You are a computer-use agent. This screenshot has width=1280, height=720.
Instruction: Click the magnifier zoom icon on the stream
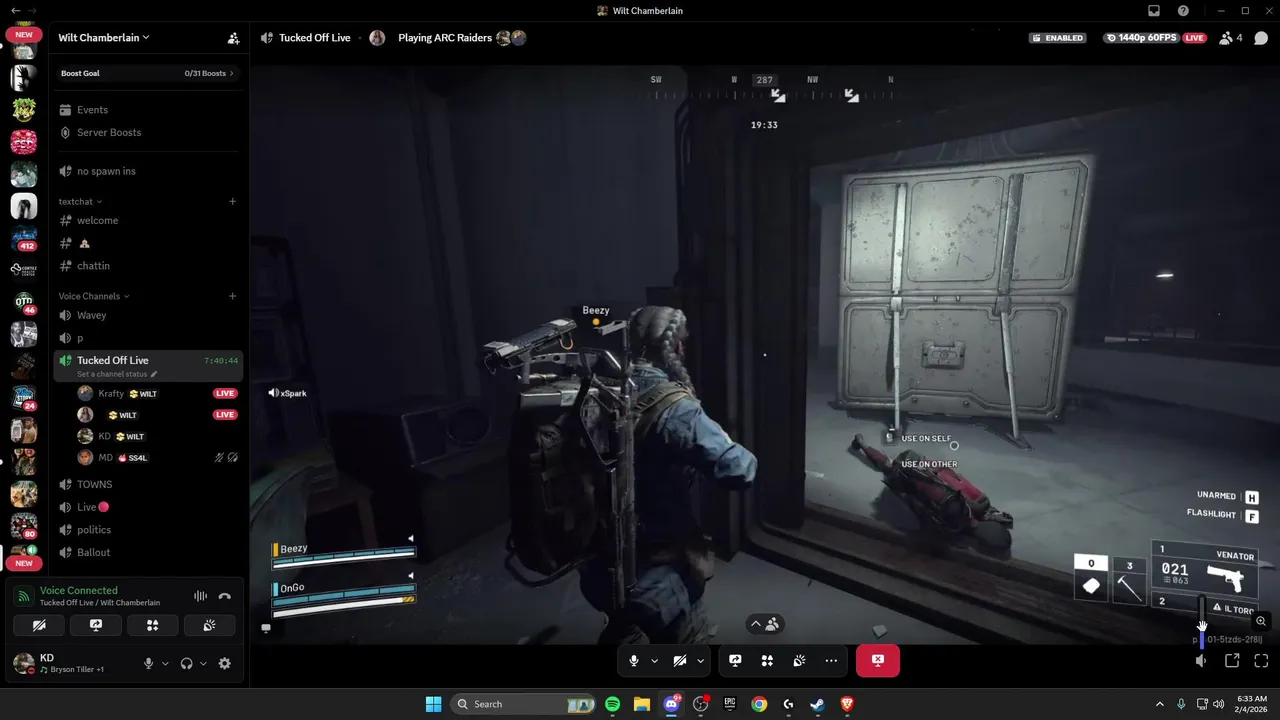tap(1261, 621)
